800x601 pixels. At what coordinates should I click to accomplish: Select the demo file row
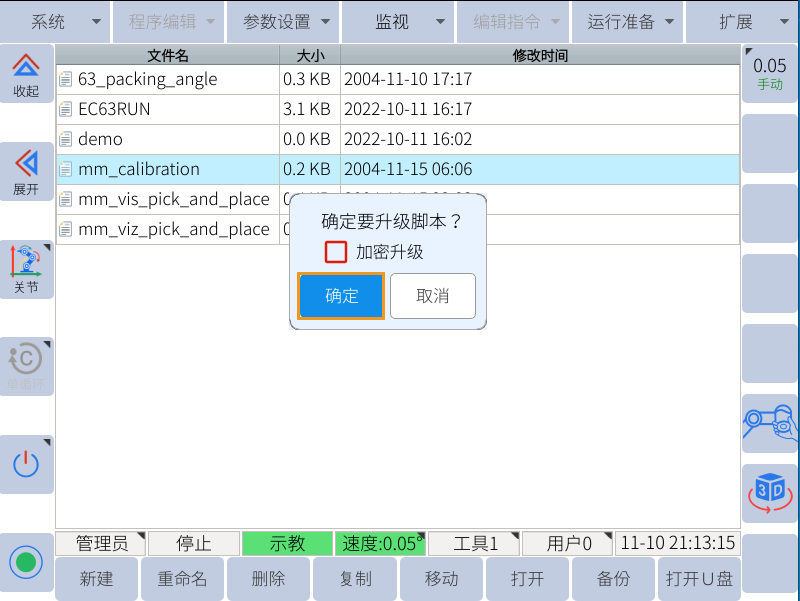point(398,139)
